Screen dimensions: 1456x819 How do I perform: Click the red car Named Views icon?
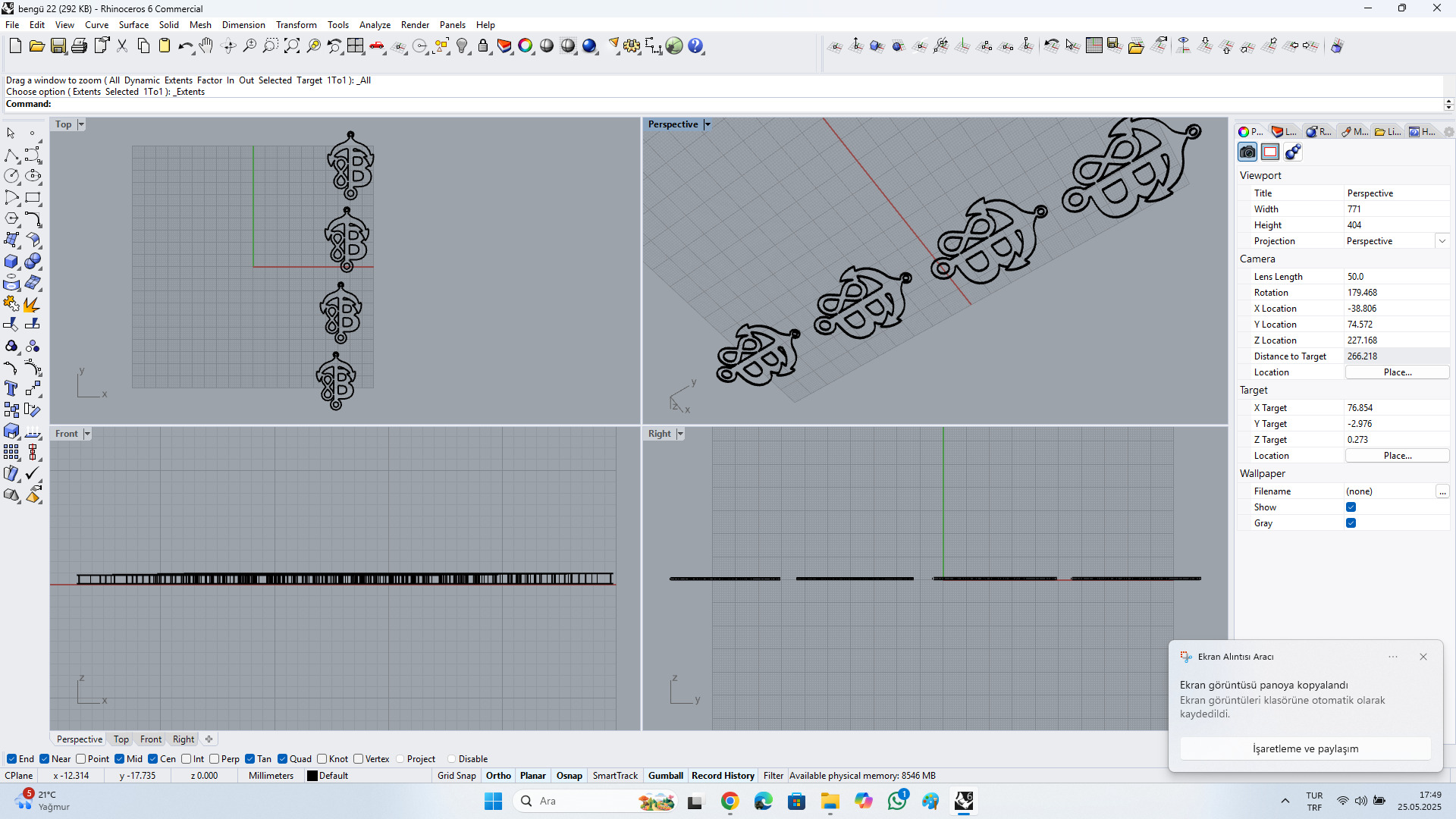(x=377, y=46)
